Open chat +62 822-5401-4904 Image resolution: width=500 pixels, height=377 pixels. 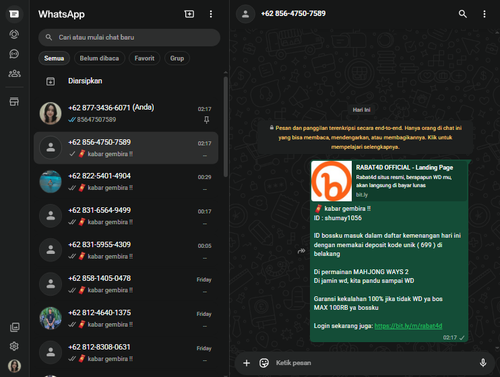click(x=126, y=182)
